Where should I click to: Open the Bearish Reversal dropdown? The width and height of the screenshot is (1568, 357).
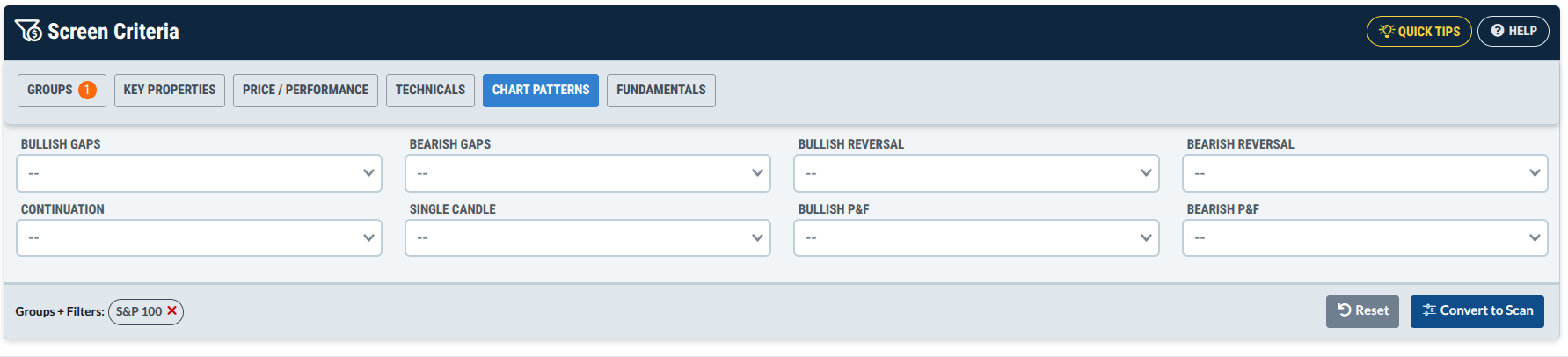[x=1365, y=173]
